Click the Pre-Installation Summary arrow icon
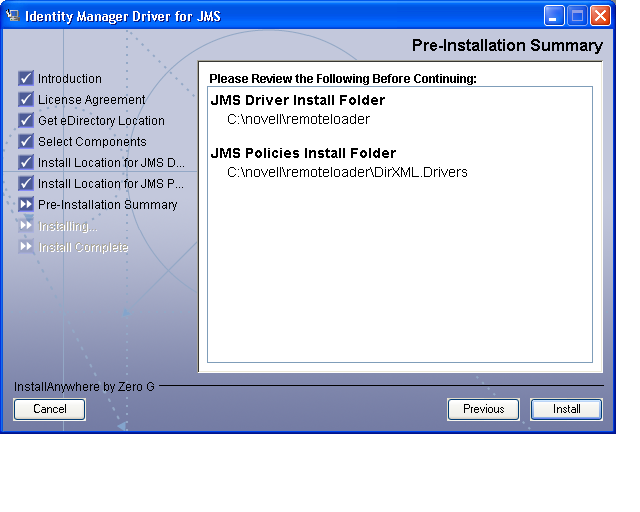Image resolution: width=640 pixels, height=512 pixels. tap(26, 204)
